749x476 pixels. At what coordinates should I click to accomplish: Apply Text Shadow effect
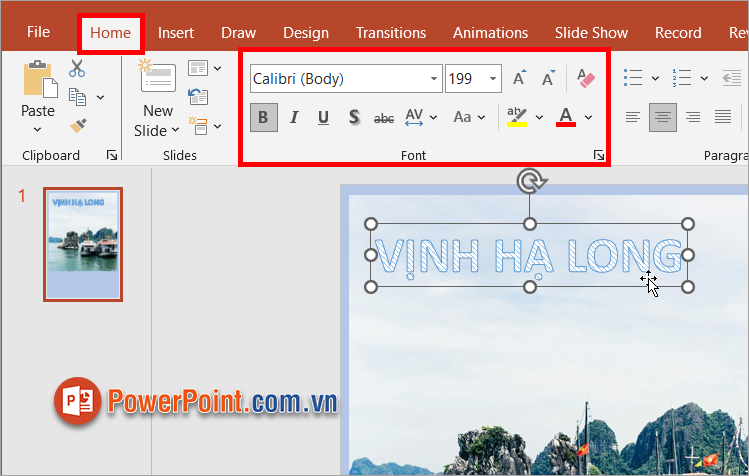(353, 117)
